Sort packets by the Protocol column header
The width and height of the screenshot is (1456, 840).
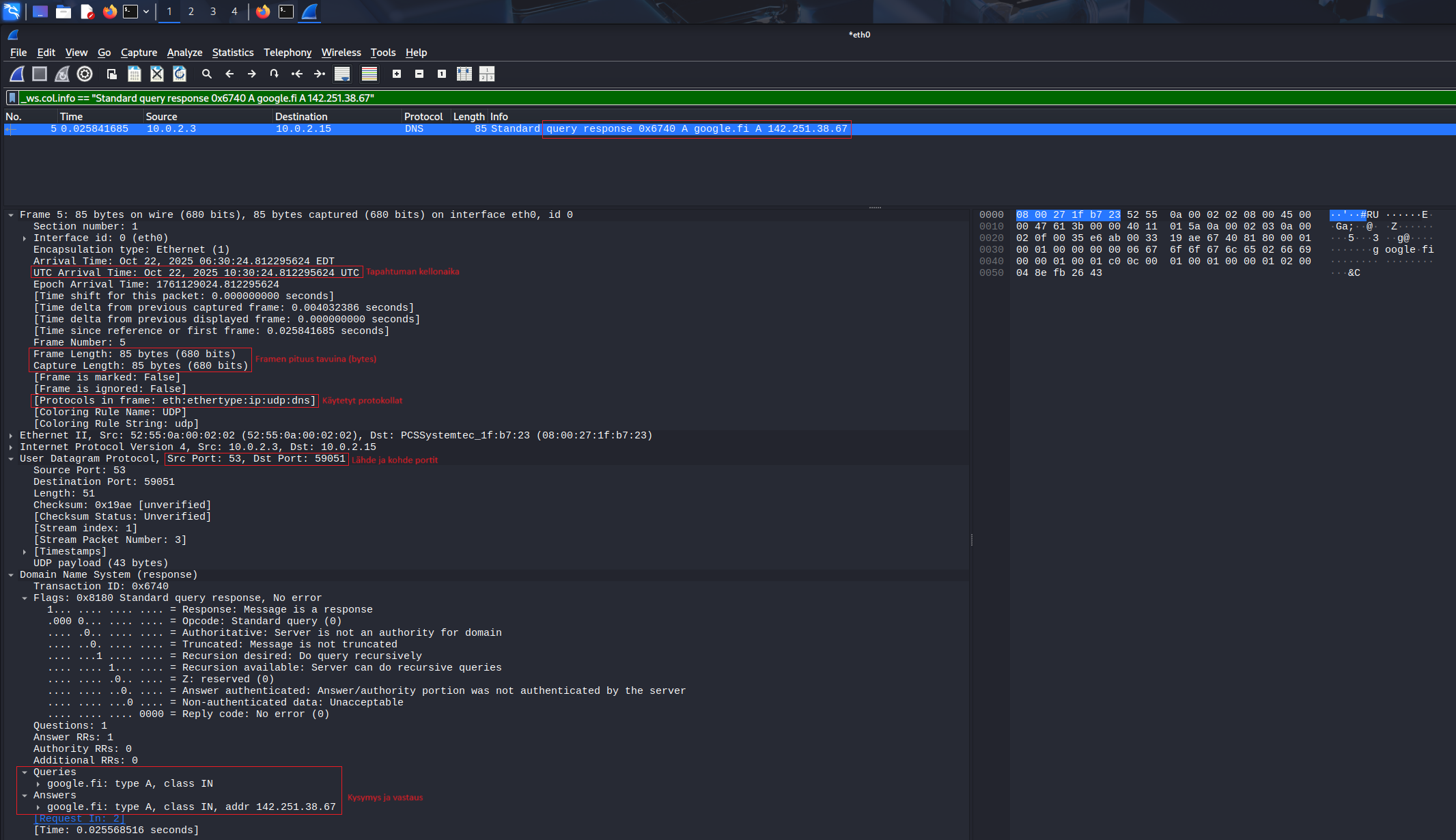click(423, 117)
